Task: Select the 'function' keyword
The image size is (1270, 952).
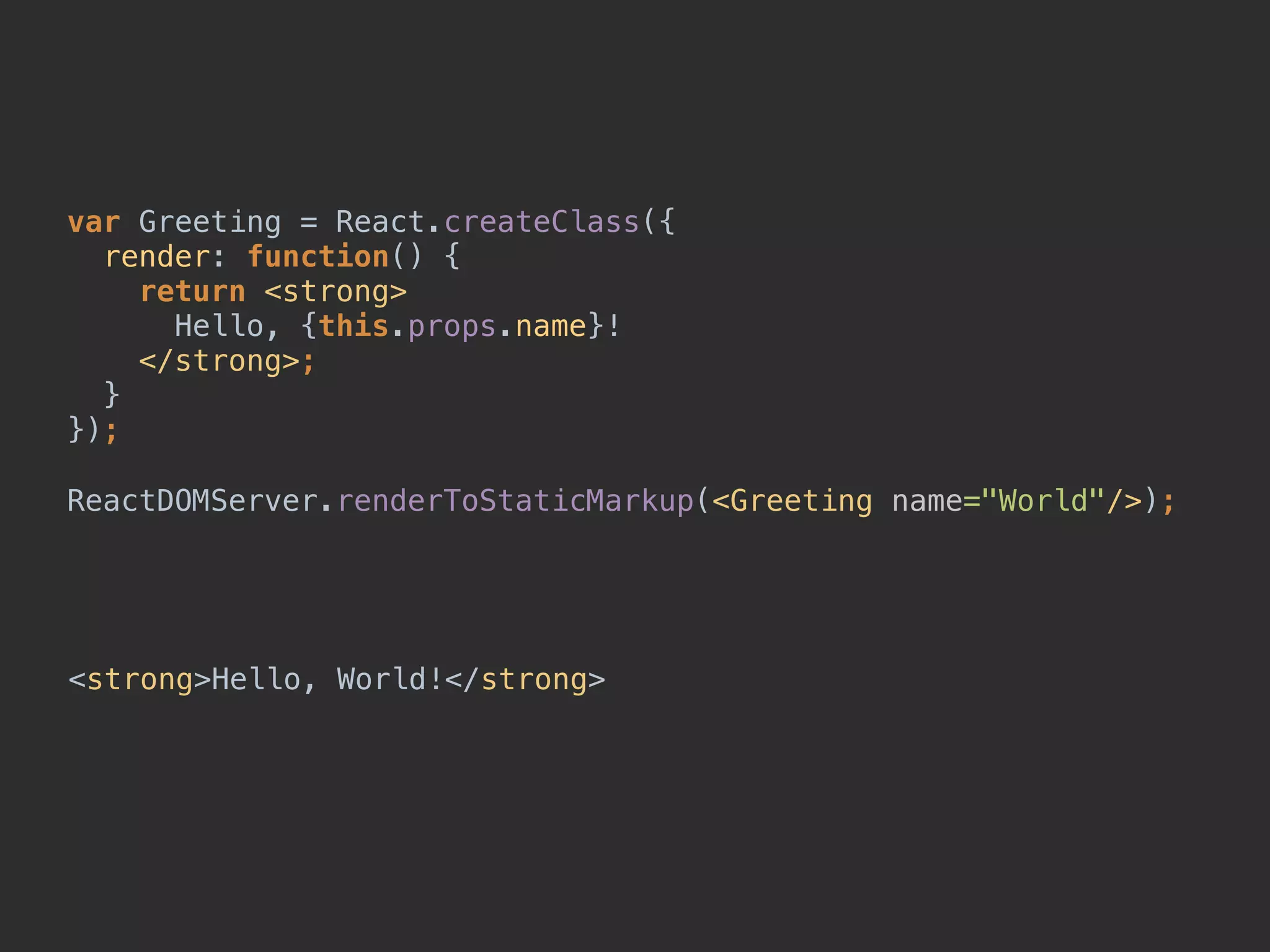Action: coord(318,256)
